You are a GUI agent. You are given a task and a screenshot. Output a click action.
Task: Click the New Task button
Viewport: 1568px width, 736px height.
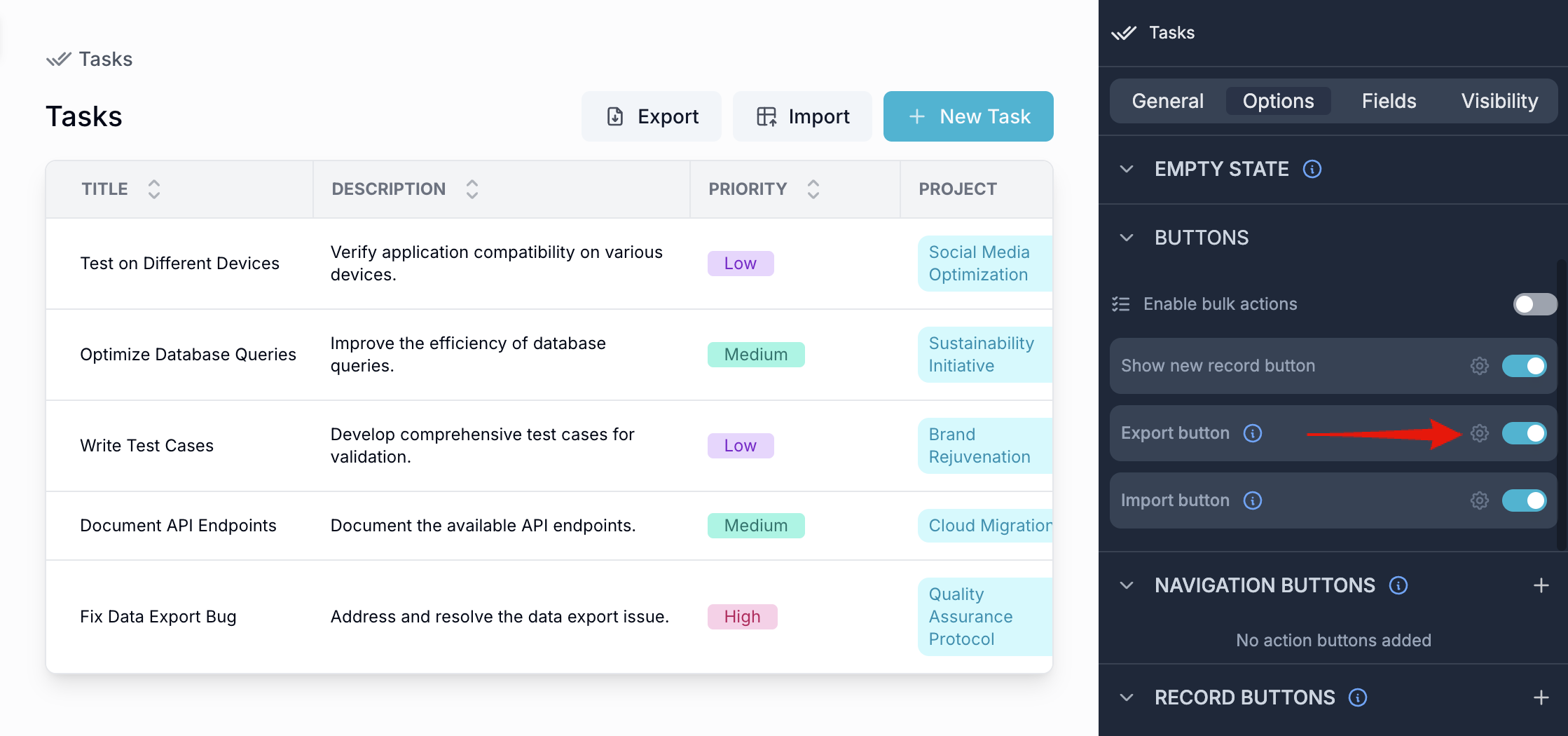pyautogui.click(x=968, y=116)
